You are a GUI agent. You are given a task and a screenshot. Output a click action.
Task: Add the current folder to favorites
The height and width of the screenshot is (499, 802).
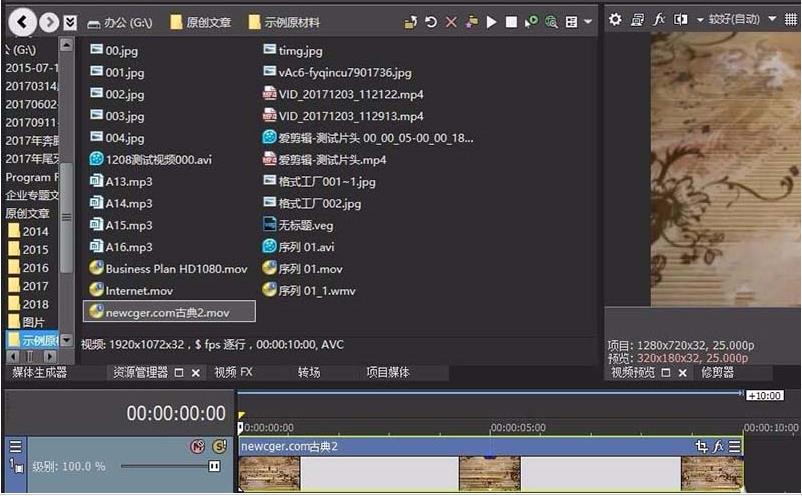[x=472, y=22]
